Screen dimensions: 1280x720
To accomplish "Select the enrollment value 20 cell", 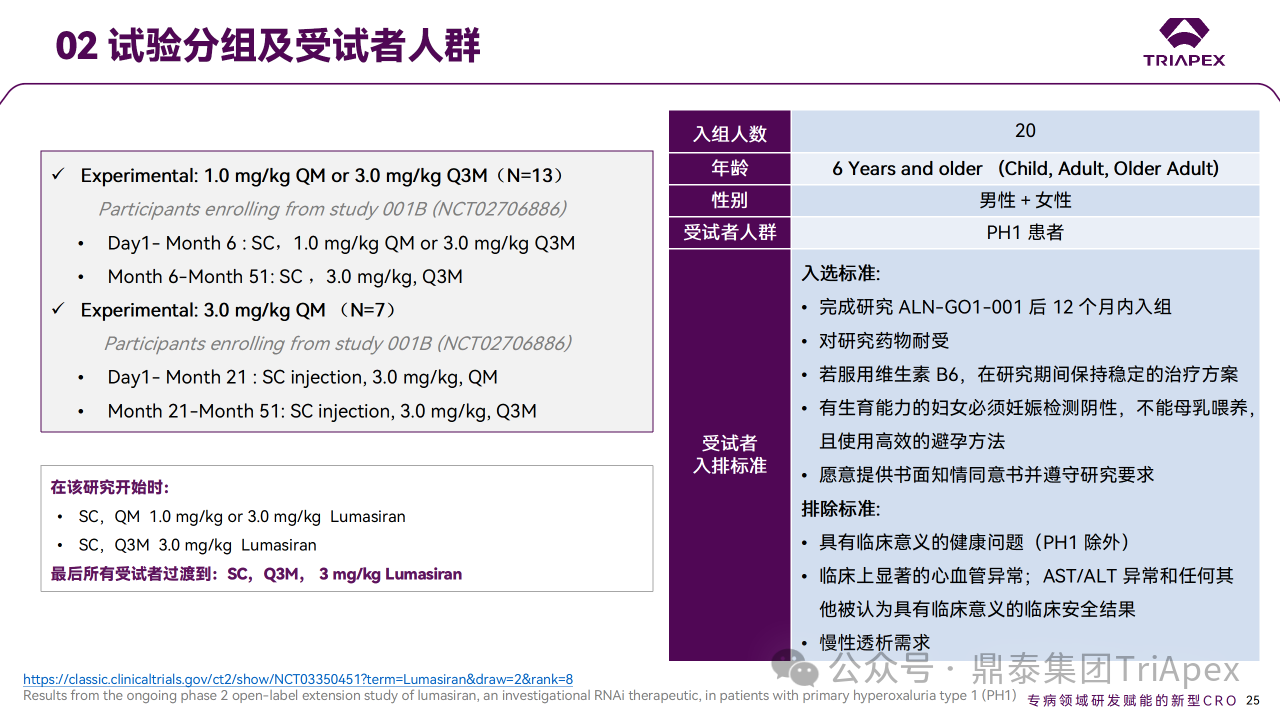I will pyautogui.click(x=1025, y=131).
